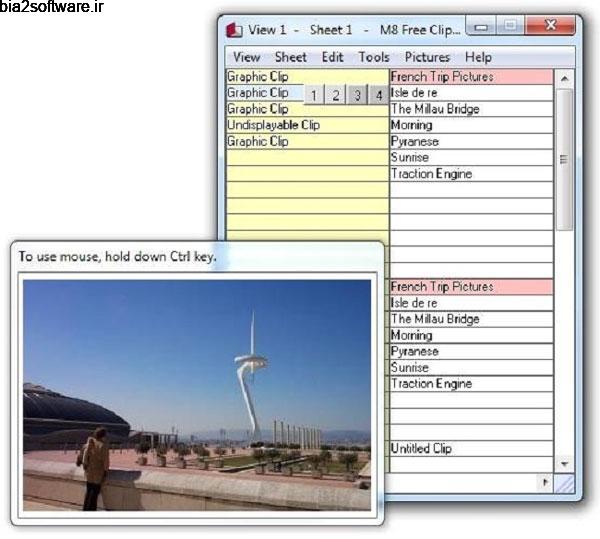Open the Pictures menu
Viewport: 600px width, 539px height.
tap(427, 57)
